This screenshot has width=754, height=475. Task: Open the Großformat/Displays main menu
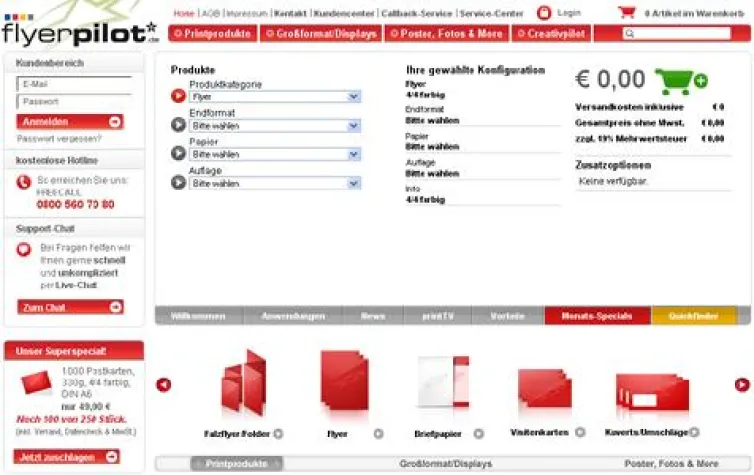(321, 34)
